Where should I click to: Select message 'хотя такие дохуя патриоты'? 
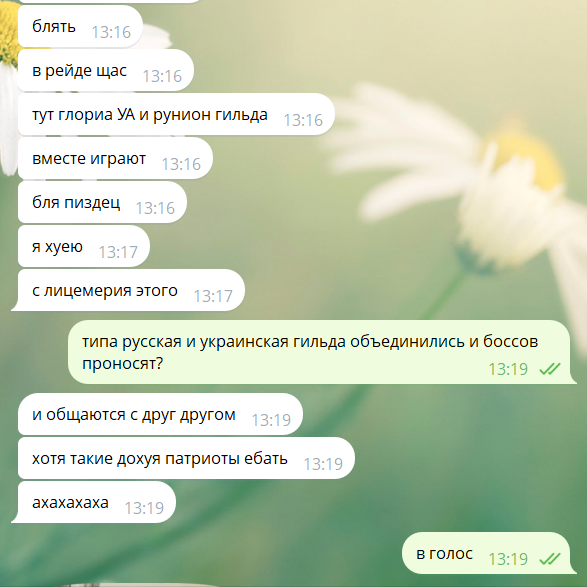(x=186, y=458)
